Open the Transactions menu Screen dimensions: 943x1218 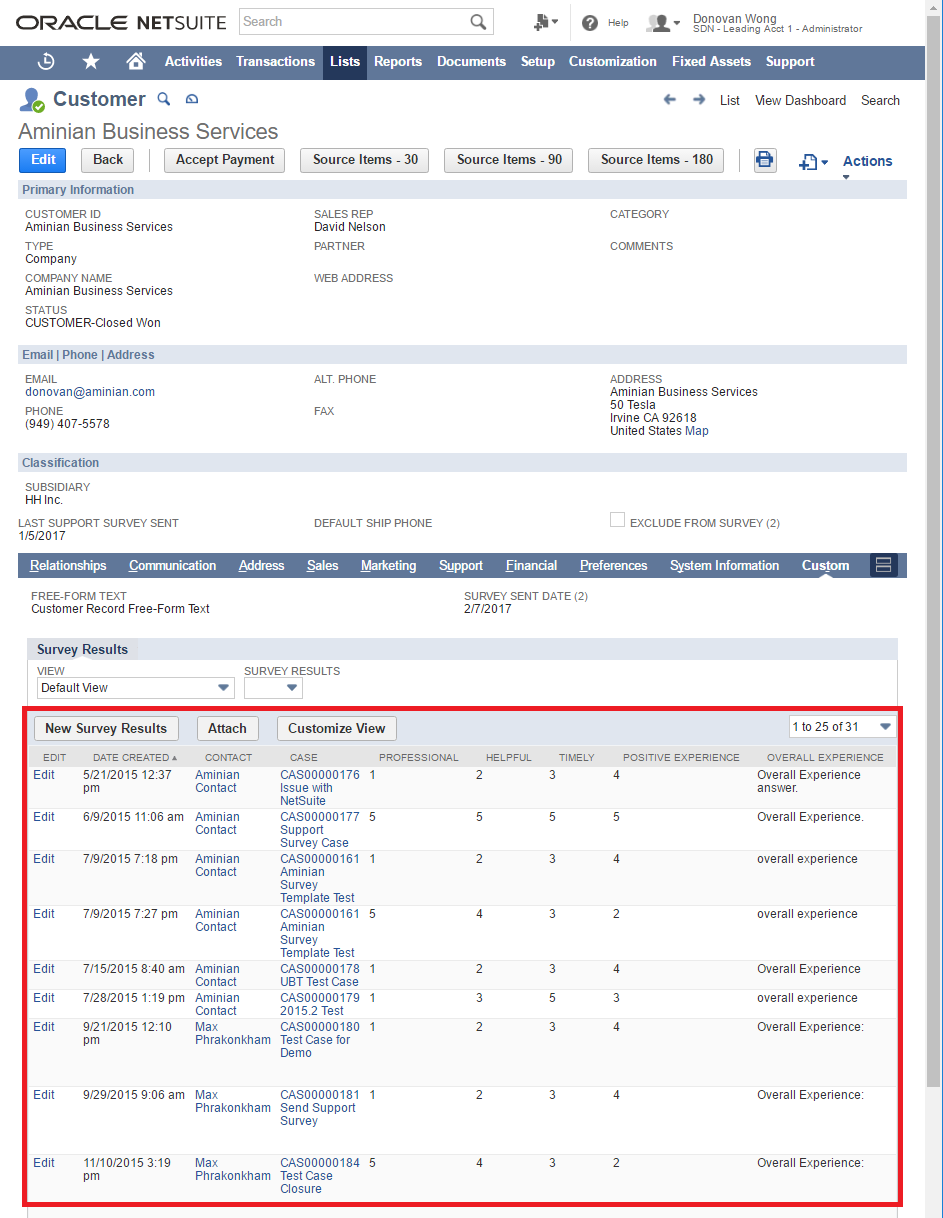(x=275, y=62)
